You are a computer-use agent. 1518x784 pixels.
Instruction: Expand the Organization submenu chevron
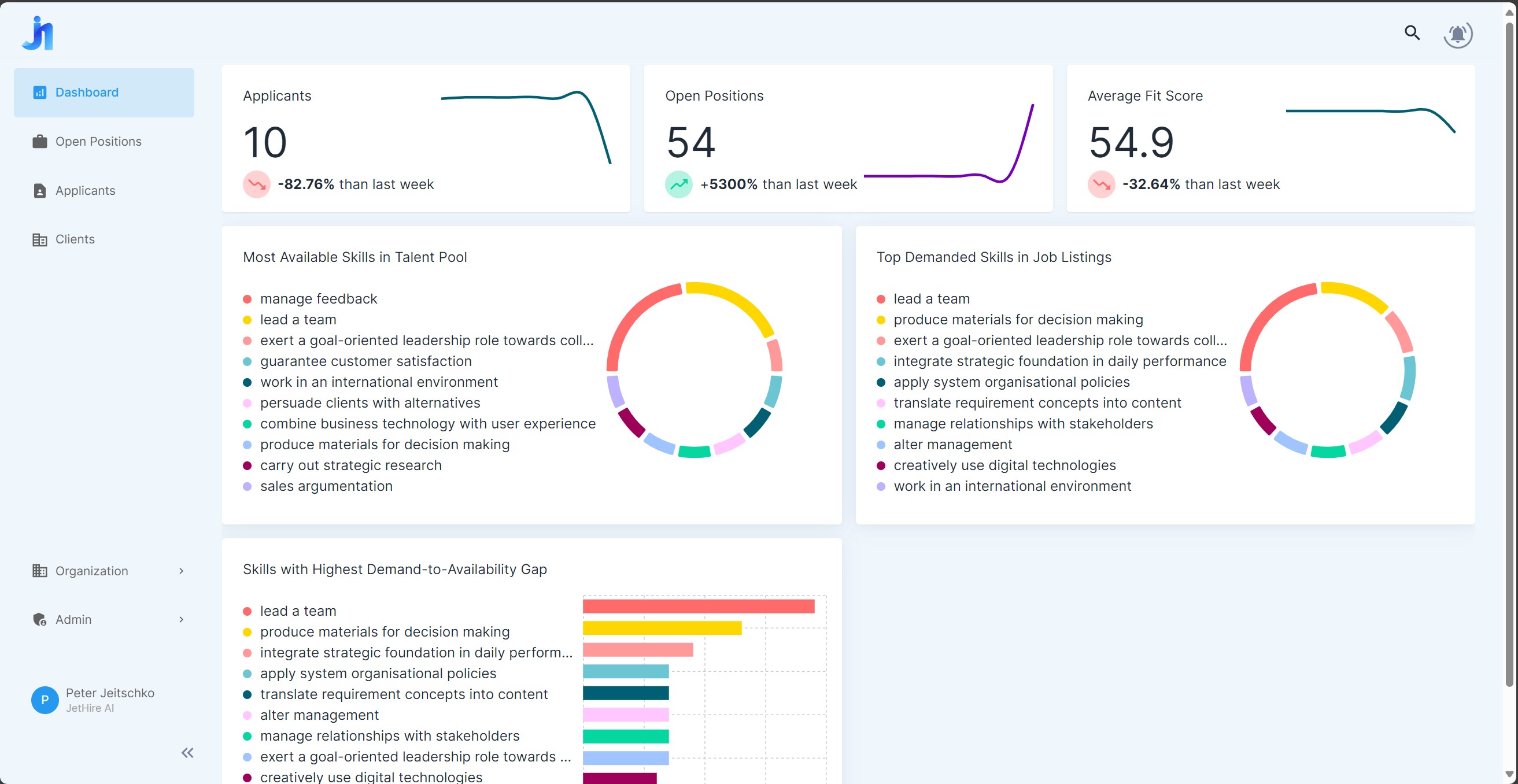[x=181, y=571]
